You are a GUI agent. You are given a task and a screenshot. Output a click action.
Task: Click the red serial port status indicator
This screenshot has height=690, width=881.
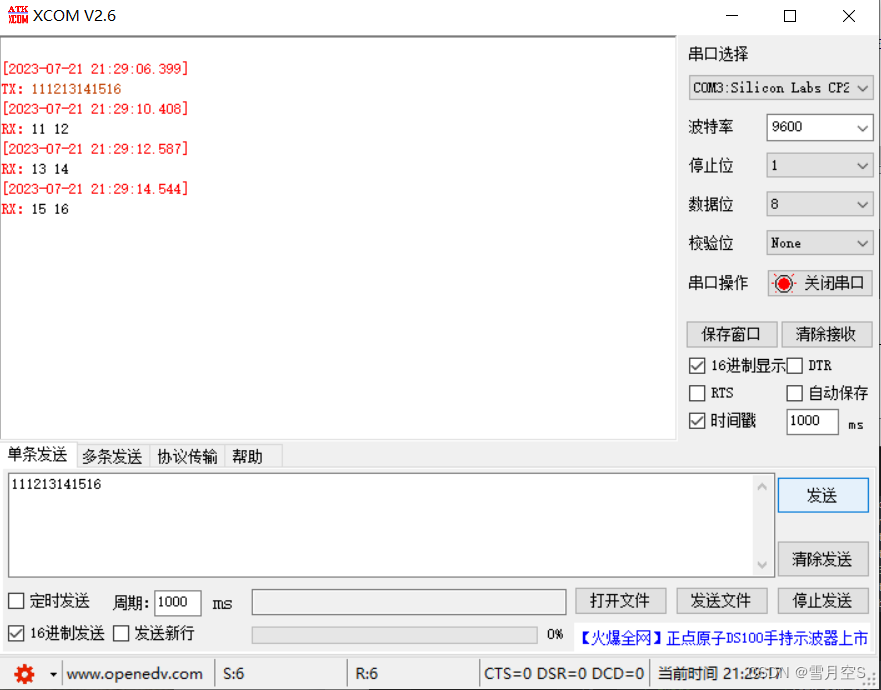pos(783,283)
